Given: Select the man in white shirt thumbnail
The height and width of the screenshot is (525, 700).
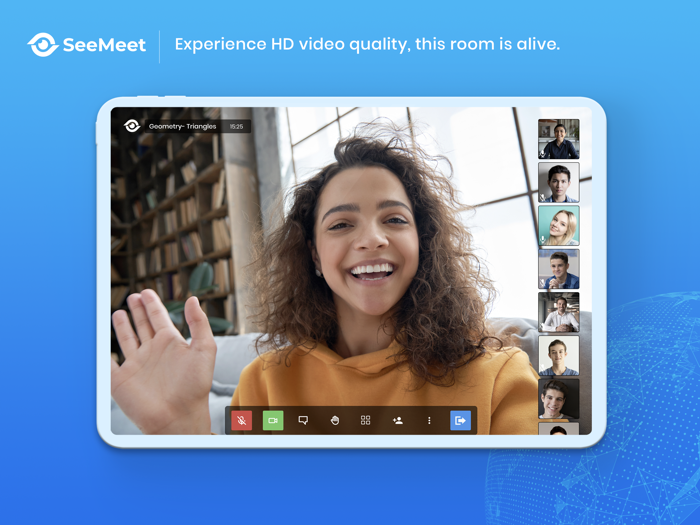Looking at the screenshot, I should point(558,312).
